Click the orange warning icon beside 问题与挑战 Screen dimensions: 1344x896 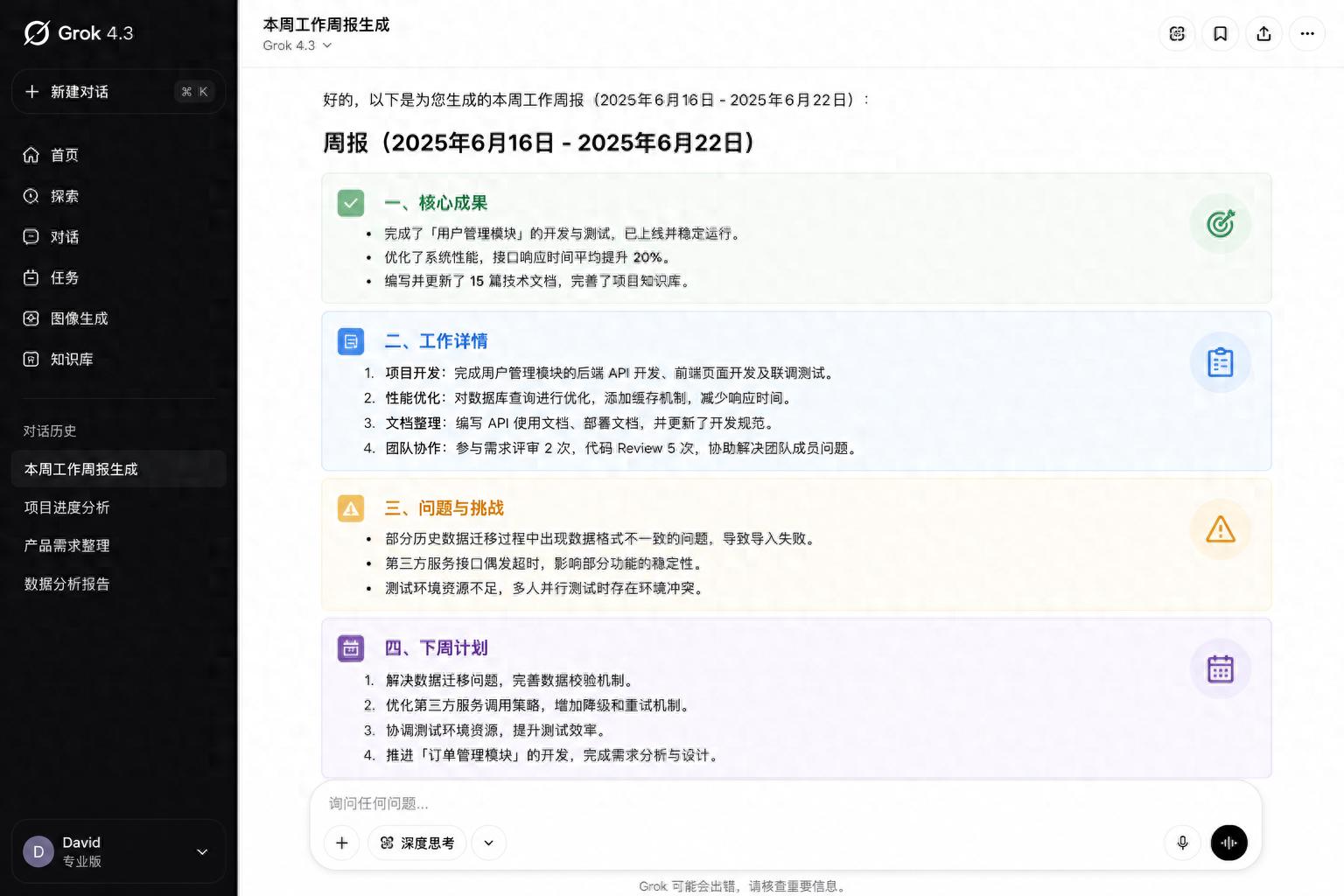coord(351,508)
